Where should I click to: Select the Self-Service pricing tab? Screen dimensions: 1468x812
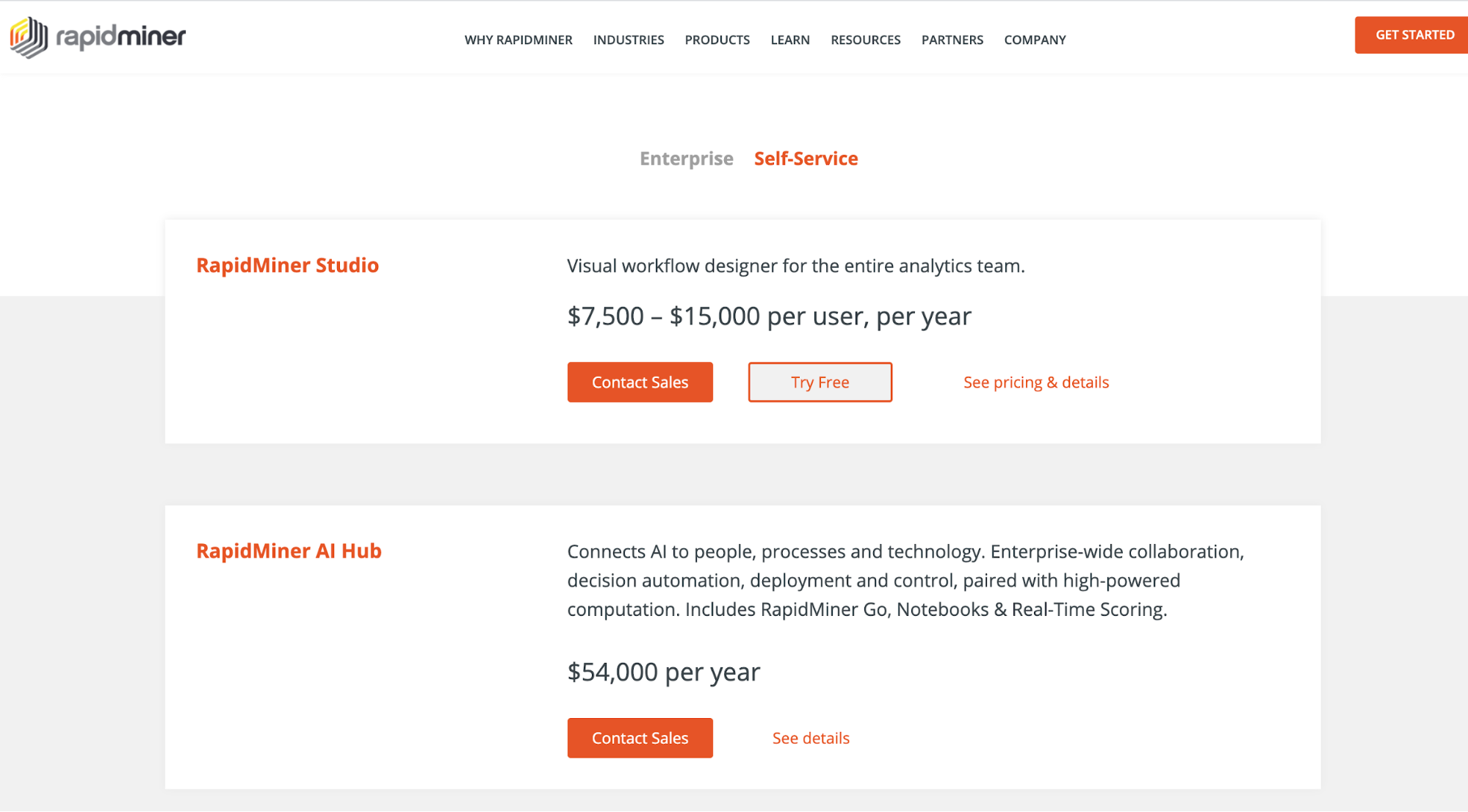pyautogui.click(x=806, y=159)
